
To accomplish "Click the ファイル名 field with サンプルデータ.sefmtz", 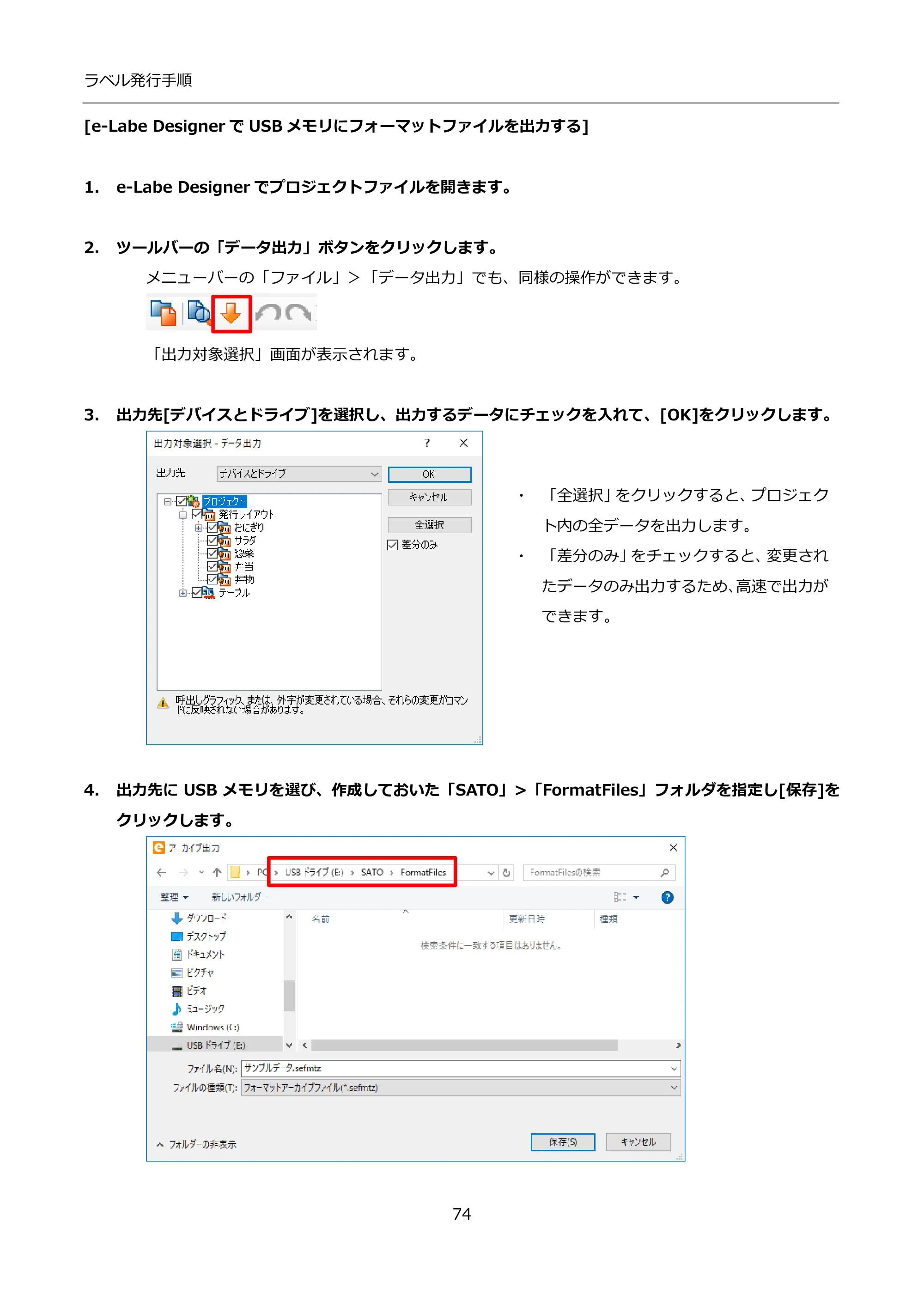I will 461,1069.
